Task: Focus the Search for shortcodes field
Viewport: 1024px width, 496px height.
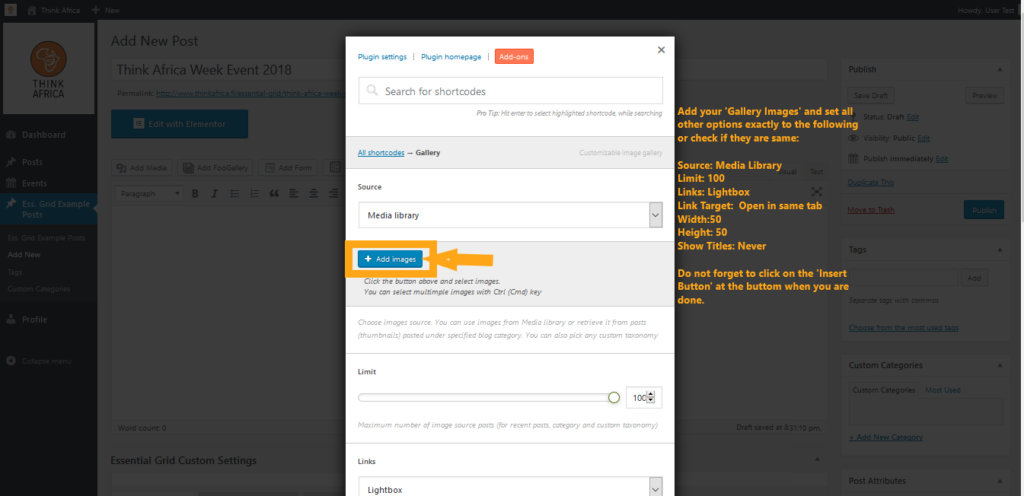Action: (510, 91)
